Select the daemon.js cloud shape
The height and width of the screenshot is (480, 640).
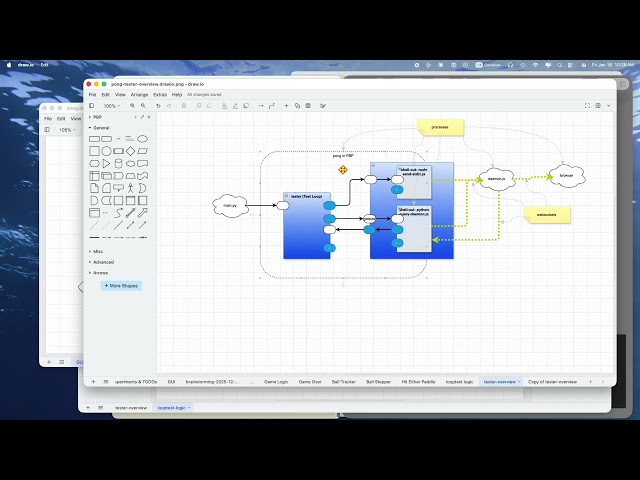[497, 179]
